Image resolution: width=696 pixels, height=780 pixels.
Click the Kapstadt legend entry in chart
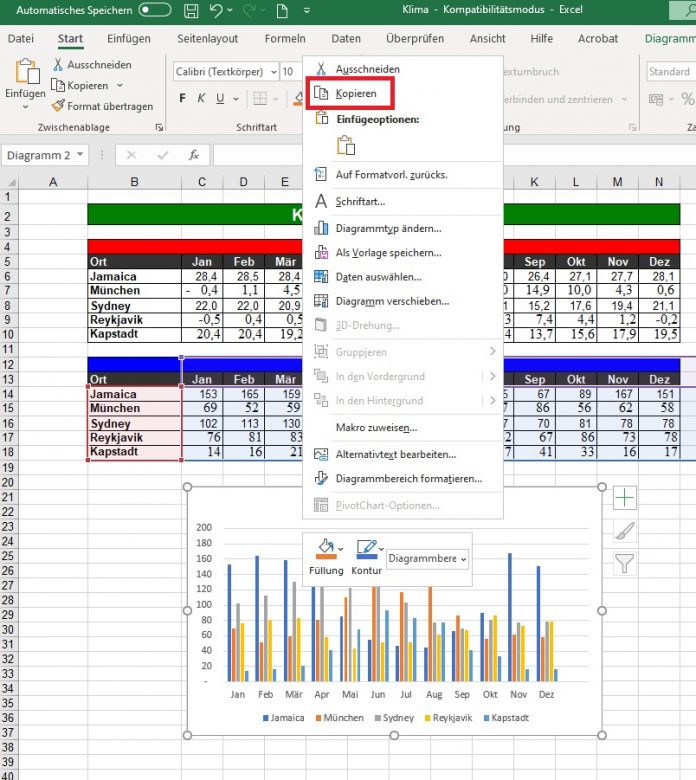[x=506, y=718]
